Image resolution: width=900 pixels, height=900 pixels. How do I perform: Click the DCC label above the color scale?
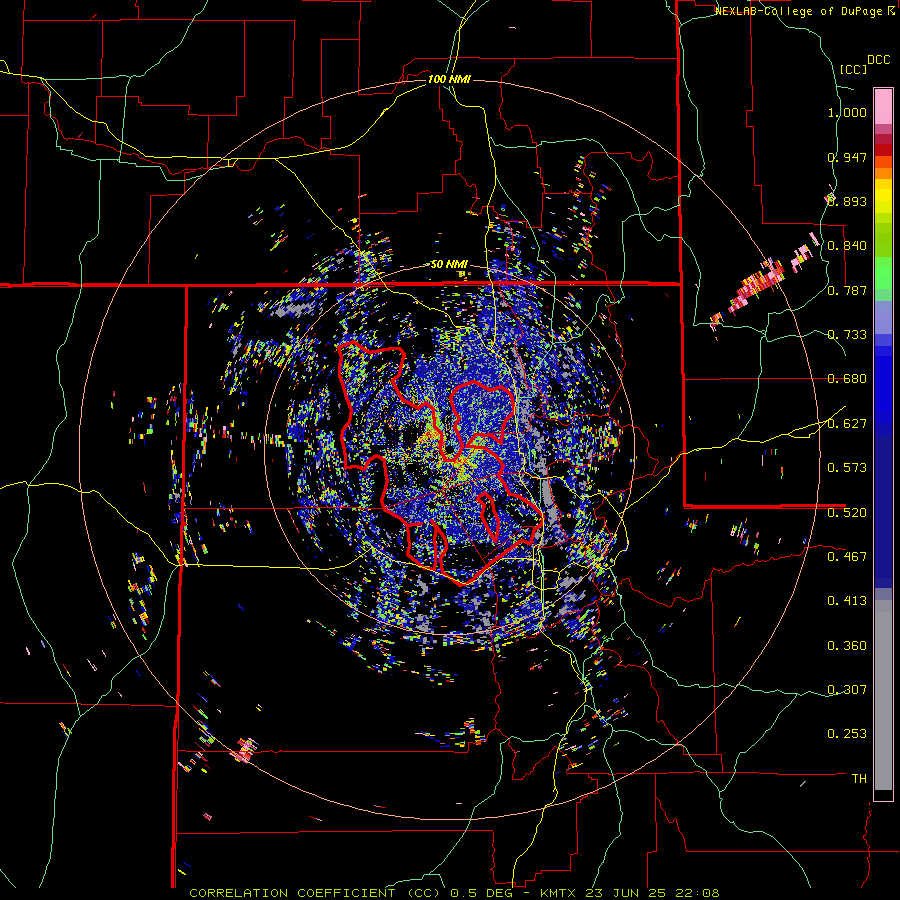tap(878, 60)
